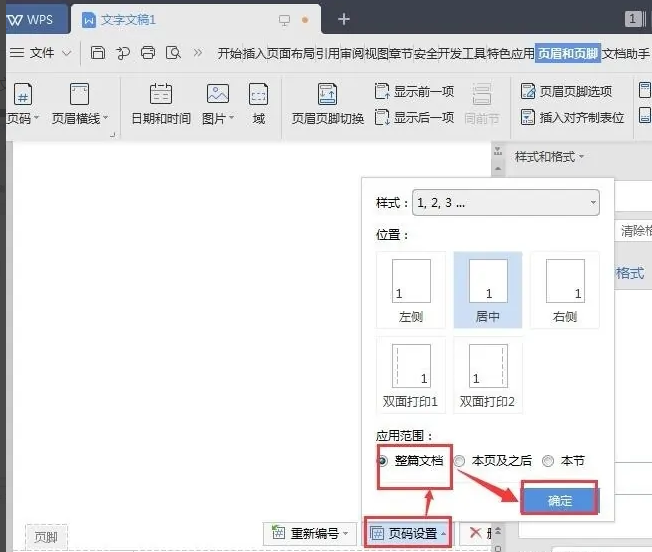Insert 日期和时间 date and time
The width and height of the screenshot is (652, 552).
click(161, 104)
